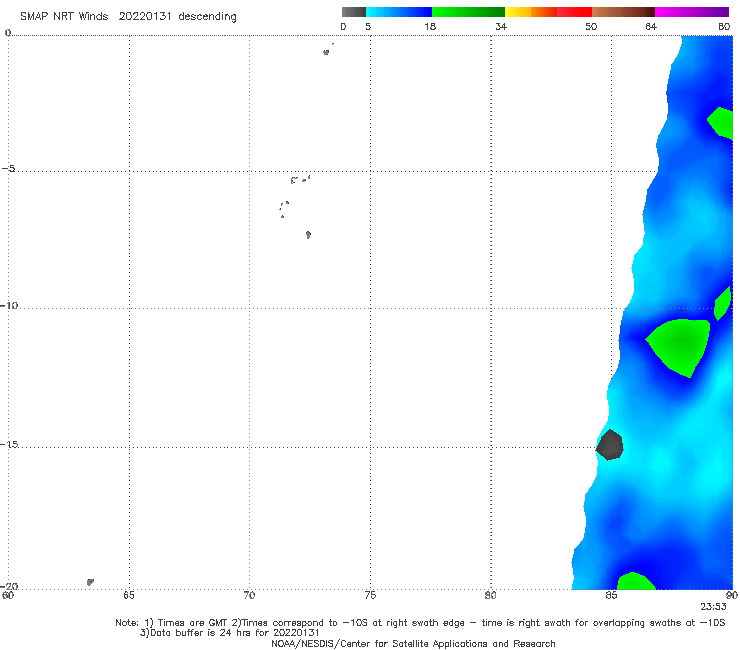Click the color bar label '34'
The image size is (740, 650).
coord(501,26)
